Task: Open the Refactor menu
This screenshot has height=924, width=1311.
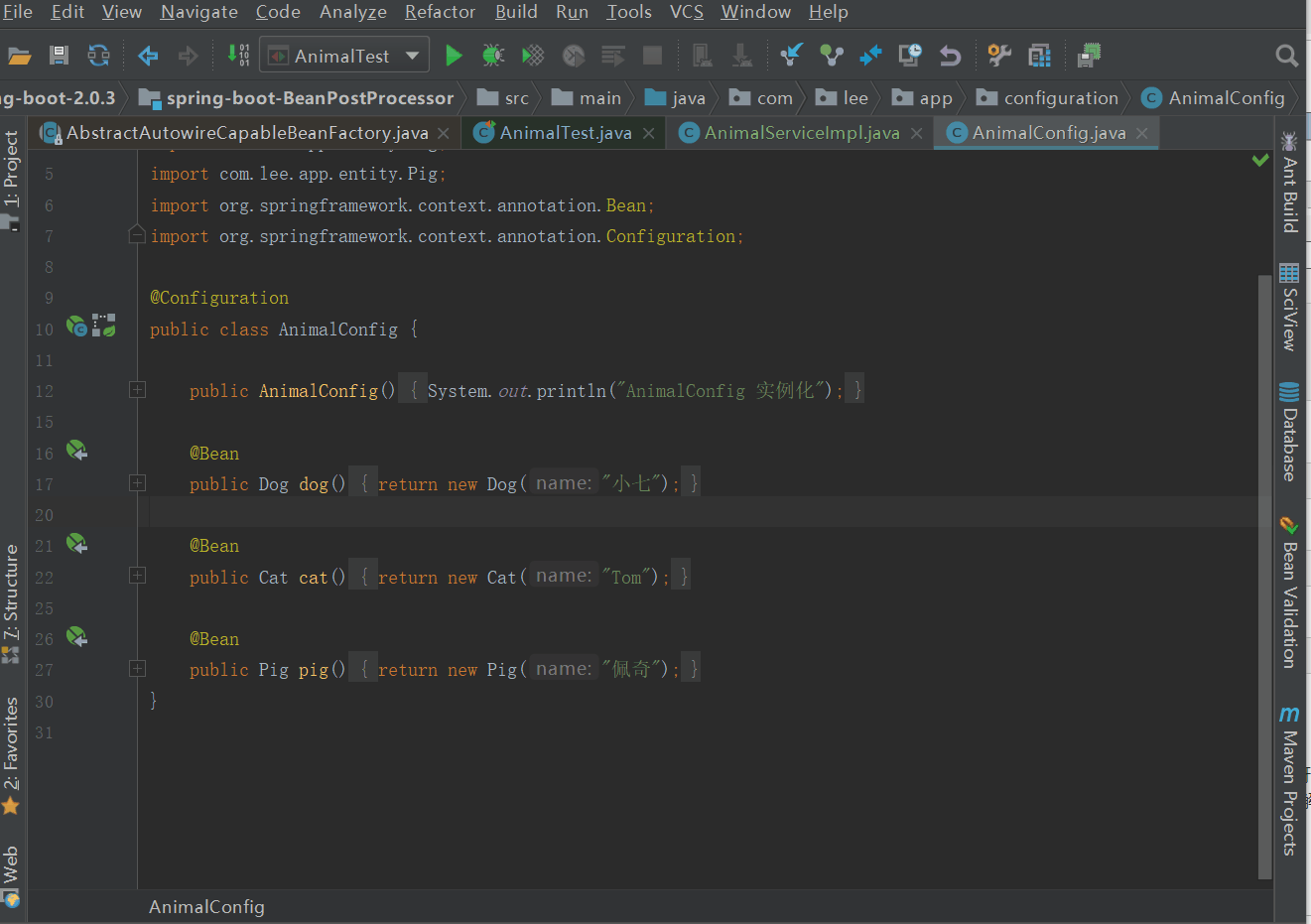Action: [x=440, y=12]
